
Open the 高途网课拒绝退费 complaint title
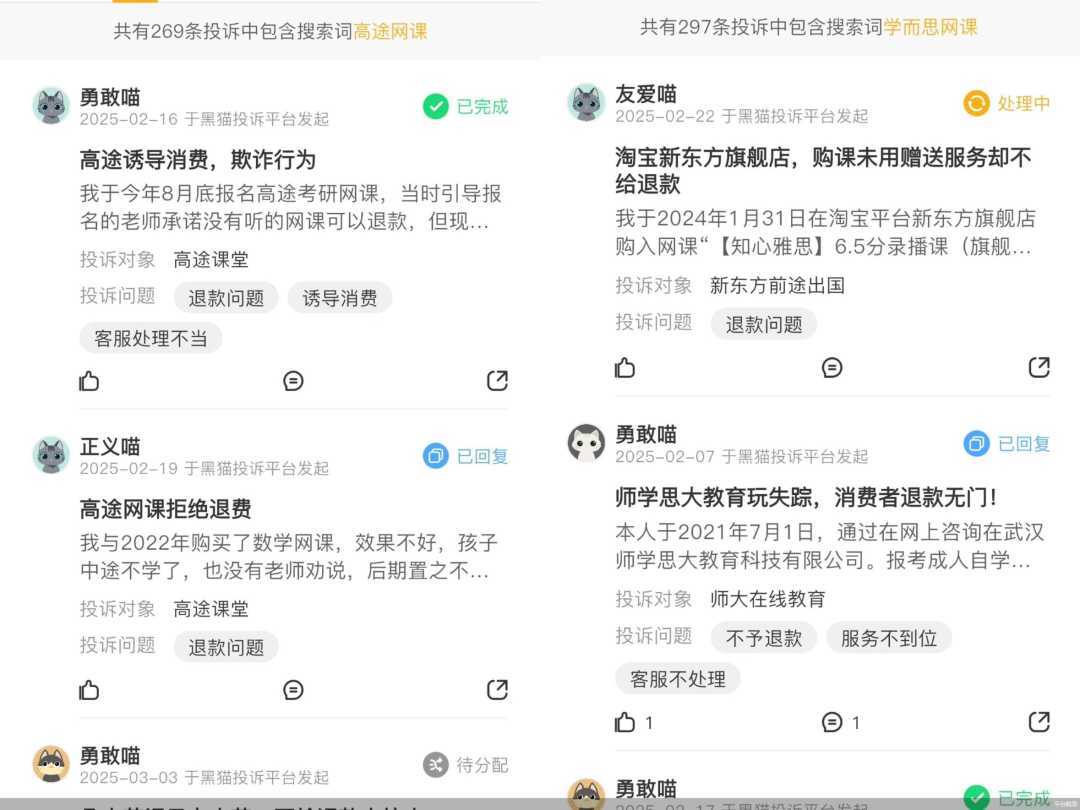point(165,509)
